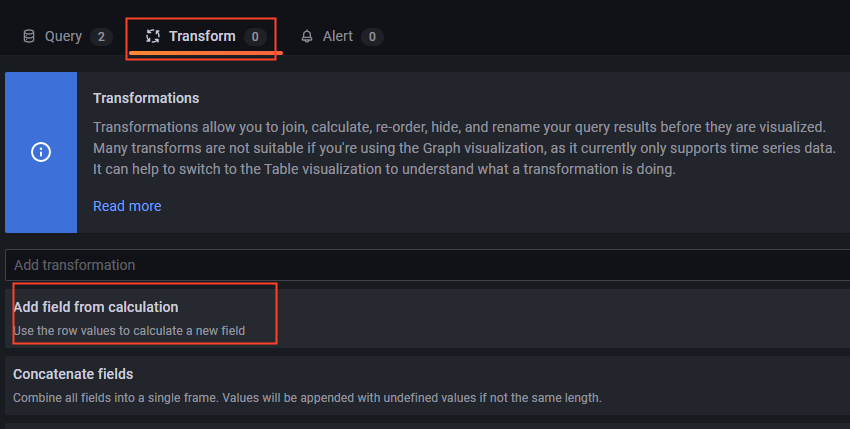Click the Transformations description paragraph
850x429 pixels.
458,128
